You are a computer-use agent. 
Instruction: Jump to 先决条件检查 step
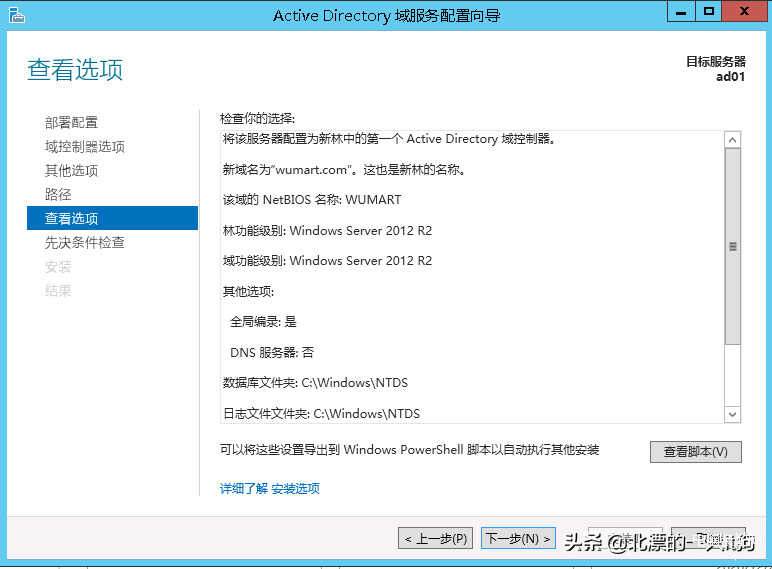(x=85, y=243)
